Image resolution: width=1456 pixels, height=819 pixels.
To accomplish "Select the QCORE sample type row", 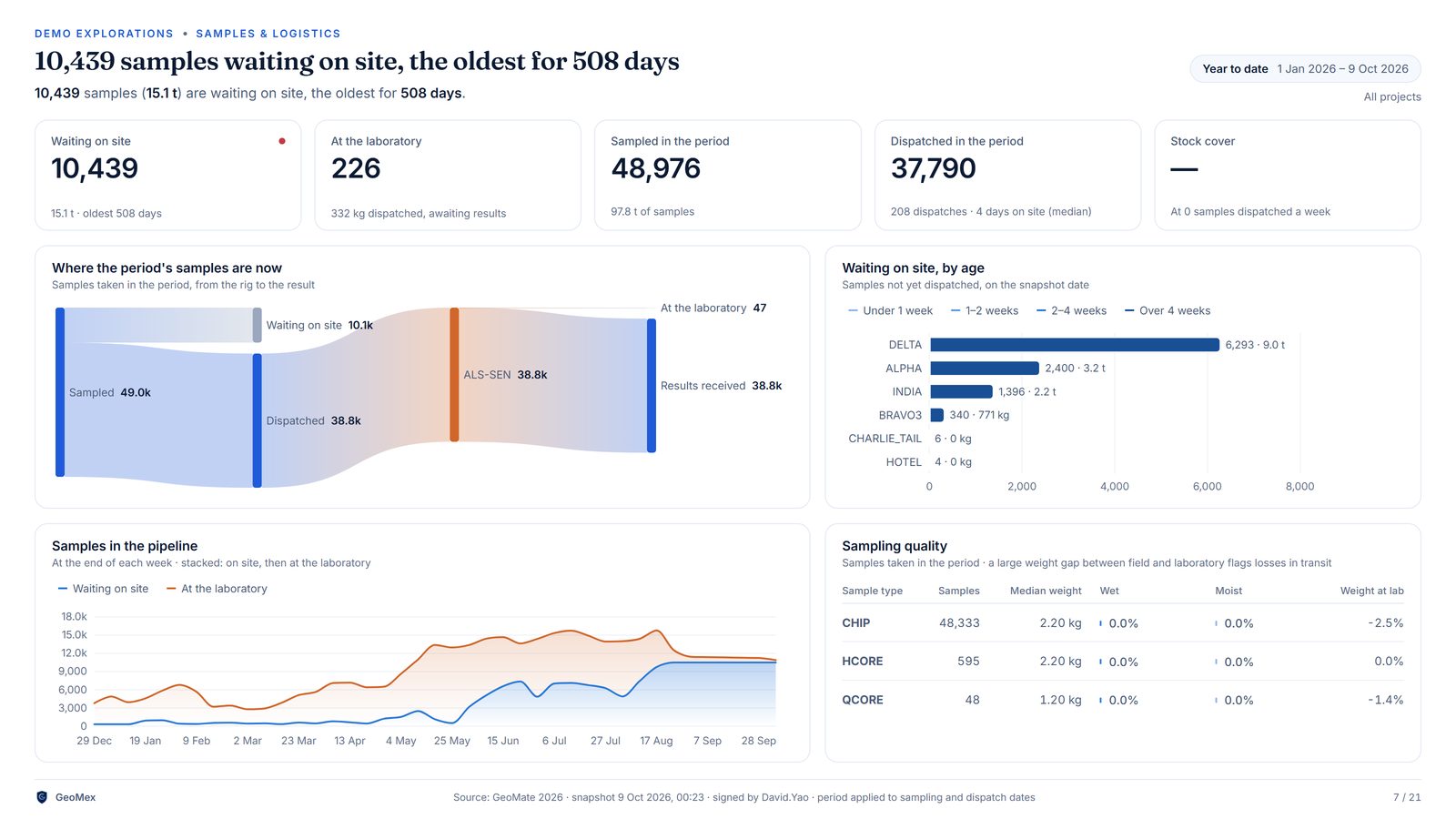I will (1123, 700).
